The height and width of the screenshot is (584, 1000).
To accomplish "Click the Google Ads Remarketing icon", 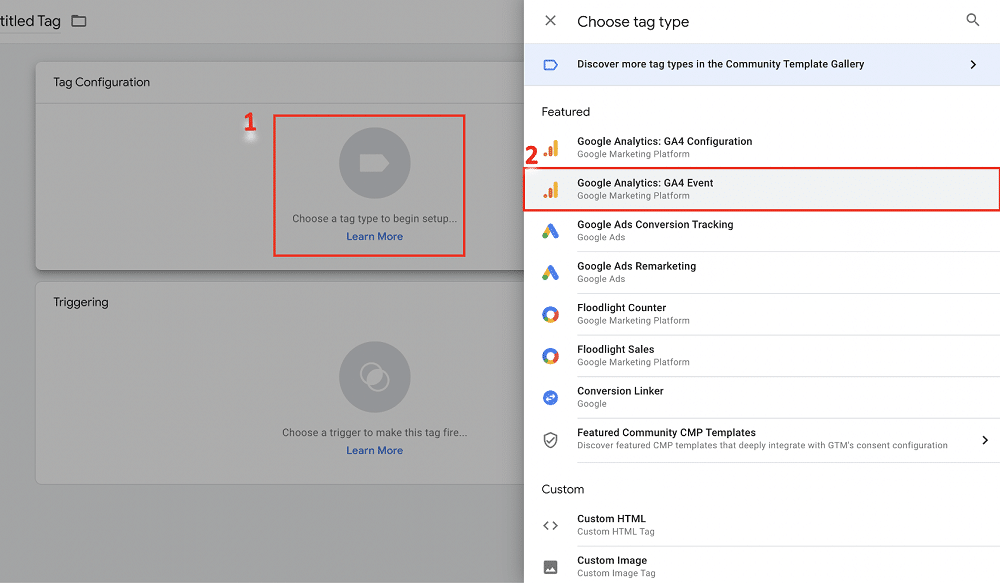I will [551, 272].
